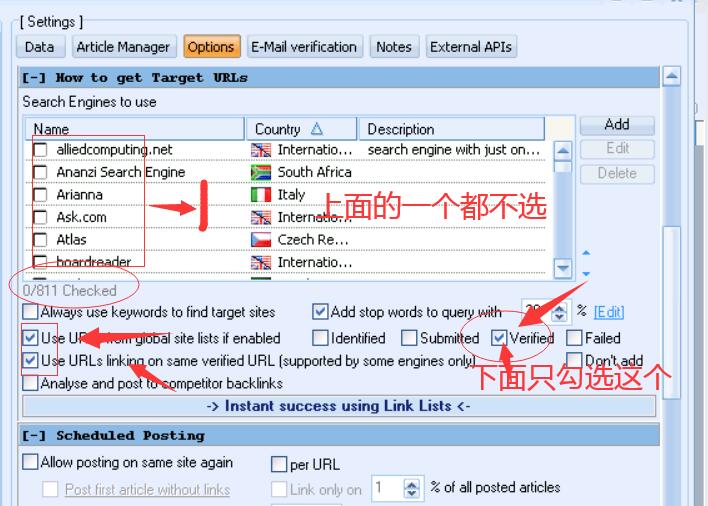Increase the Link only on percentage spinner

click(x=412, y=484)
